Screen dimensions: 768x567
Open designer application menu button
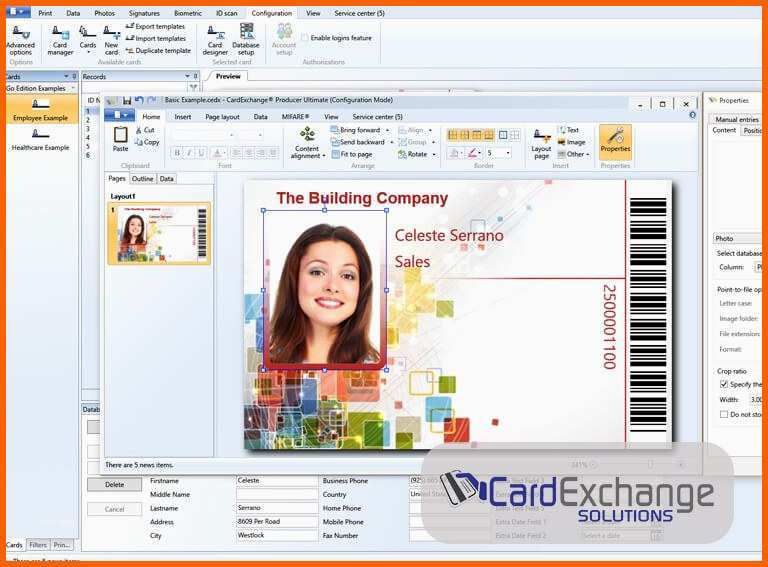click(119, 115)
